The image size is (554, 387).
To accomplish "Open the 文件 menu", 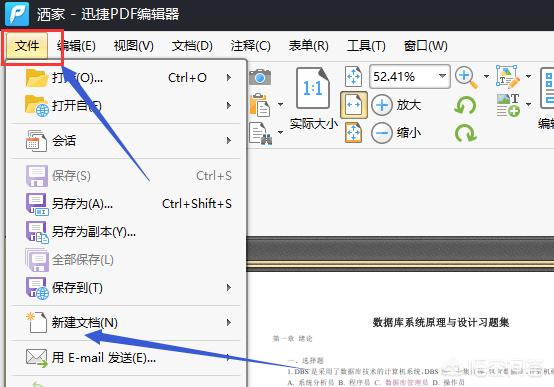I will (x=27, y=46).
